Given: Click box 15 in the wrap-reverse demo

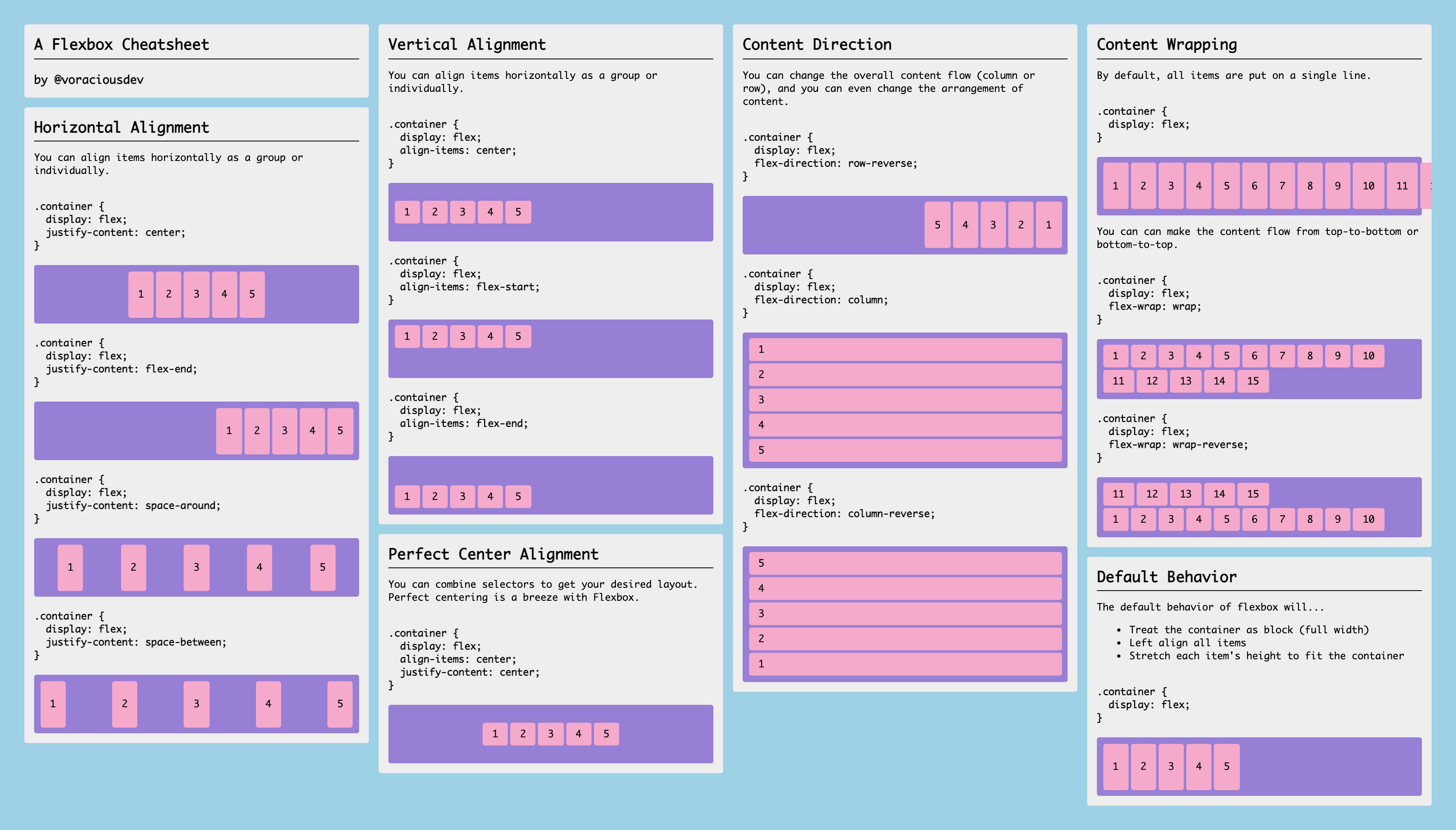Looking at the screenshot, I should [x=1252, y=494].
